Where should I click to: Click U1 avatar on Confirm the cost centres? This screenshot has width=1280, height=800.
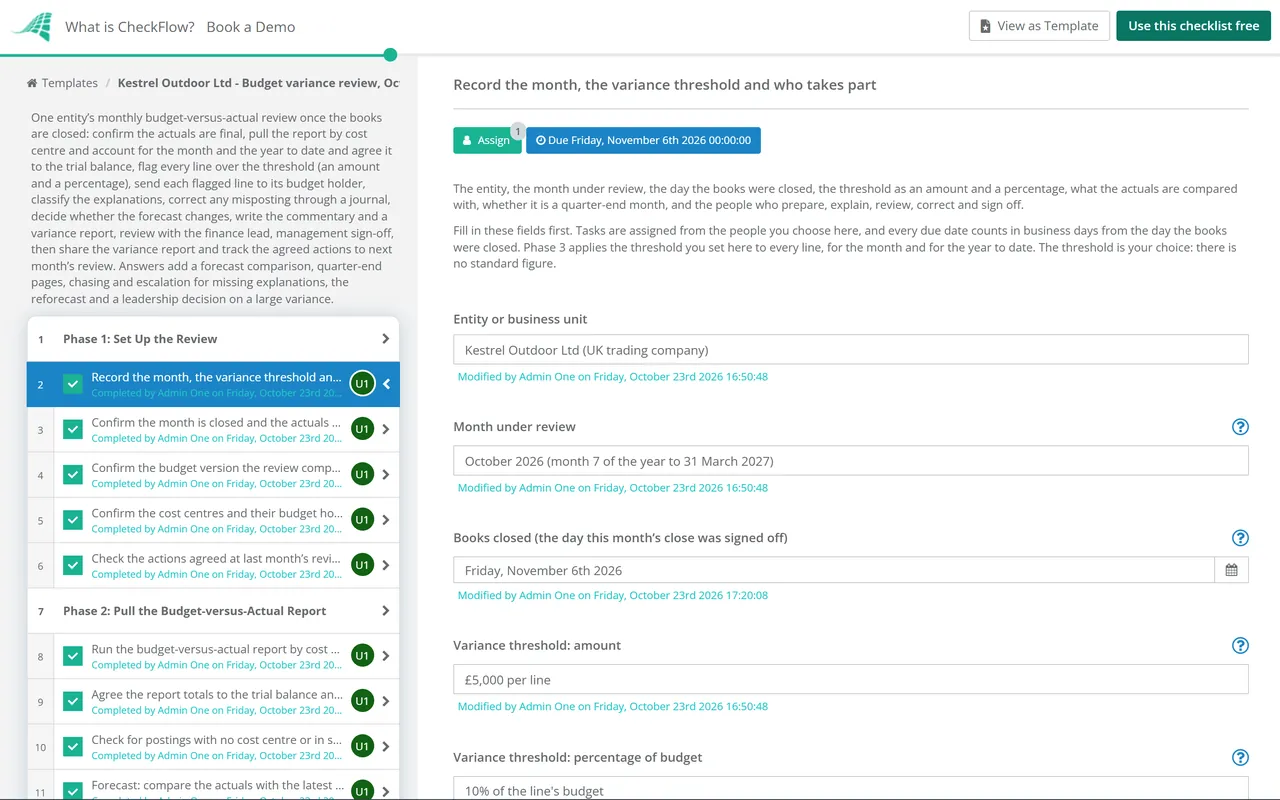[x=362, y=520]
